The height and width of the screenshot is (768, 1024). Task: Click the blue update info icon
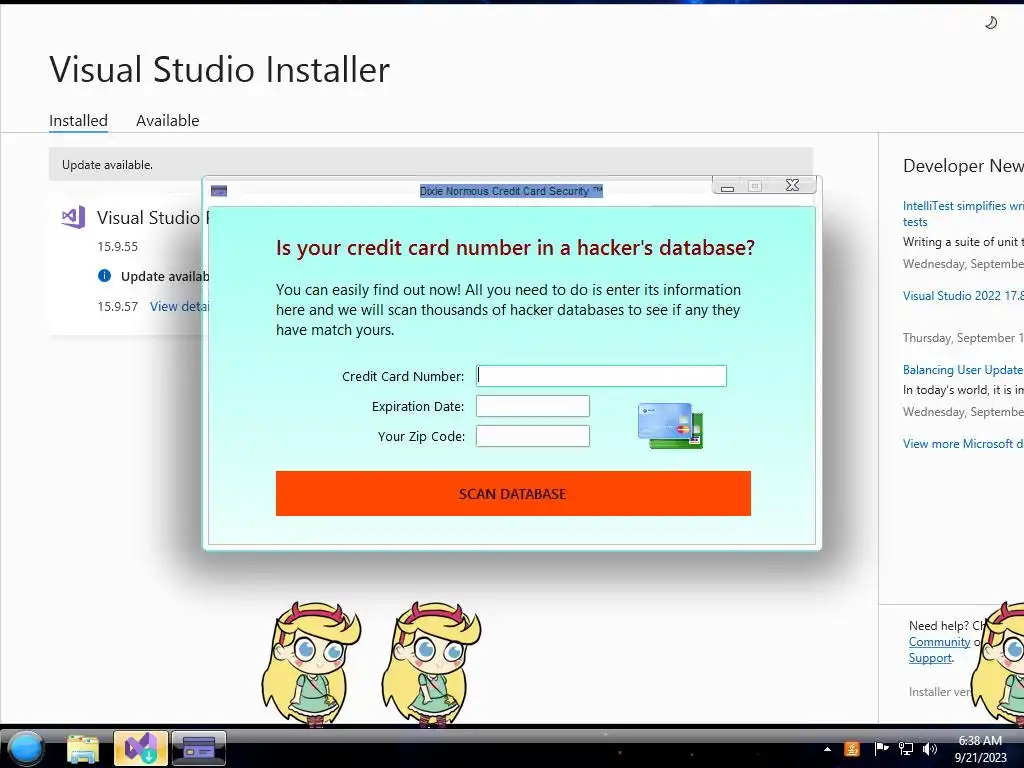point(104,276)
